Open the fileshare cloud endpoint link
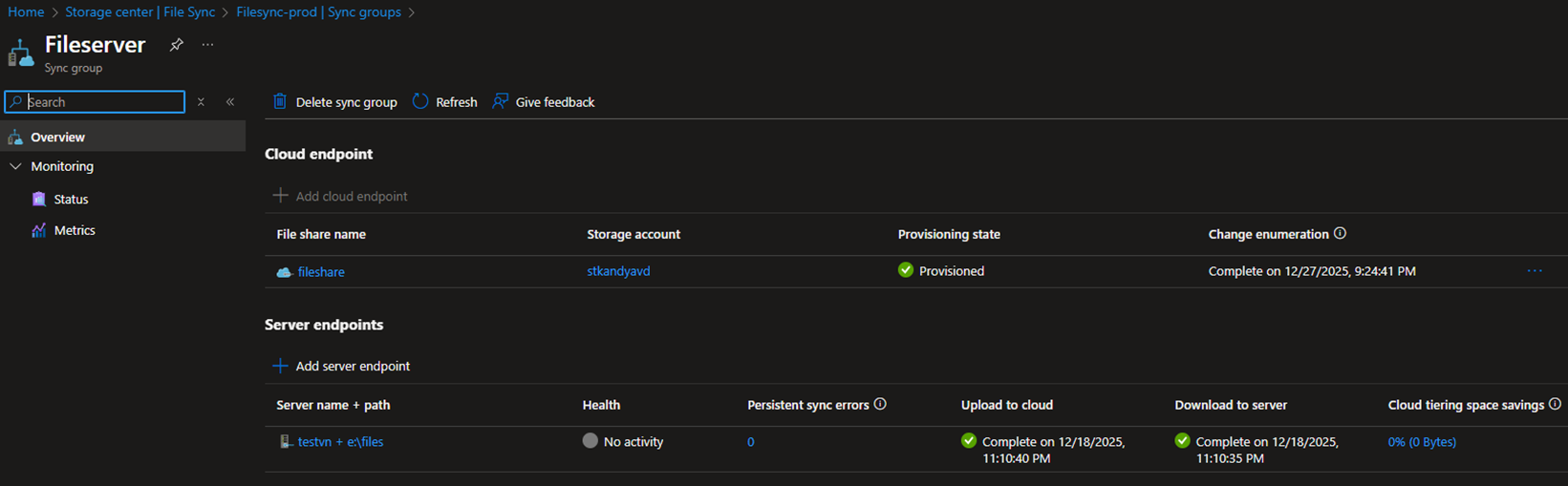 [321, 272]
